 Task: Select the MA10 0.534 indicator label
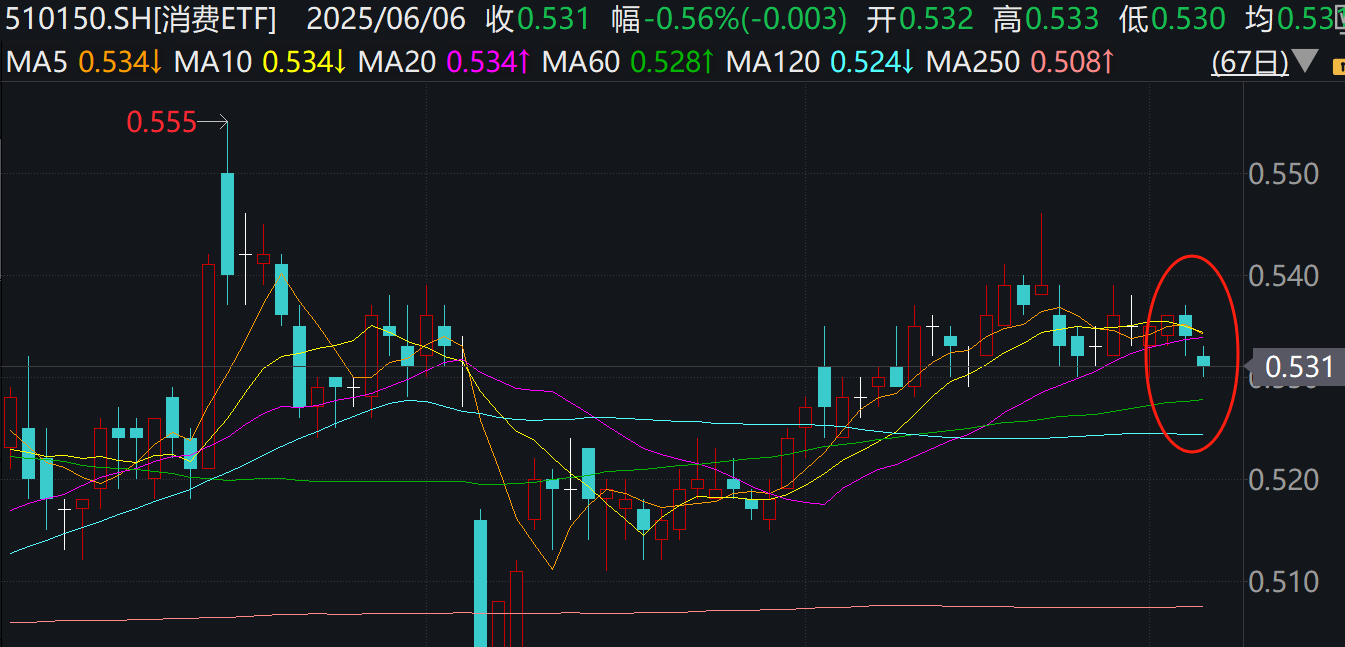pyautogui.click(x=260, y=63)
